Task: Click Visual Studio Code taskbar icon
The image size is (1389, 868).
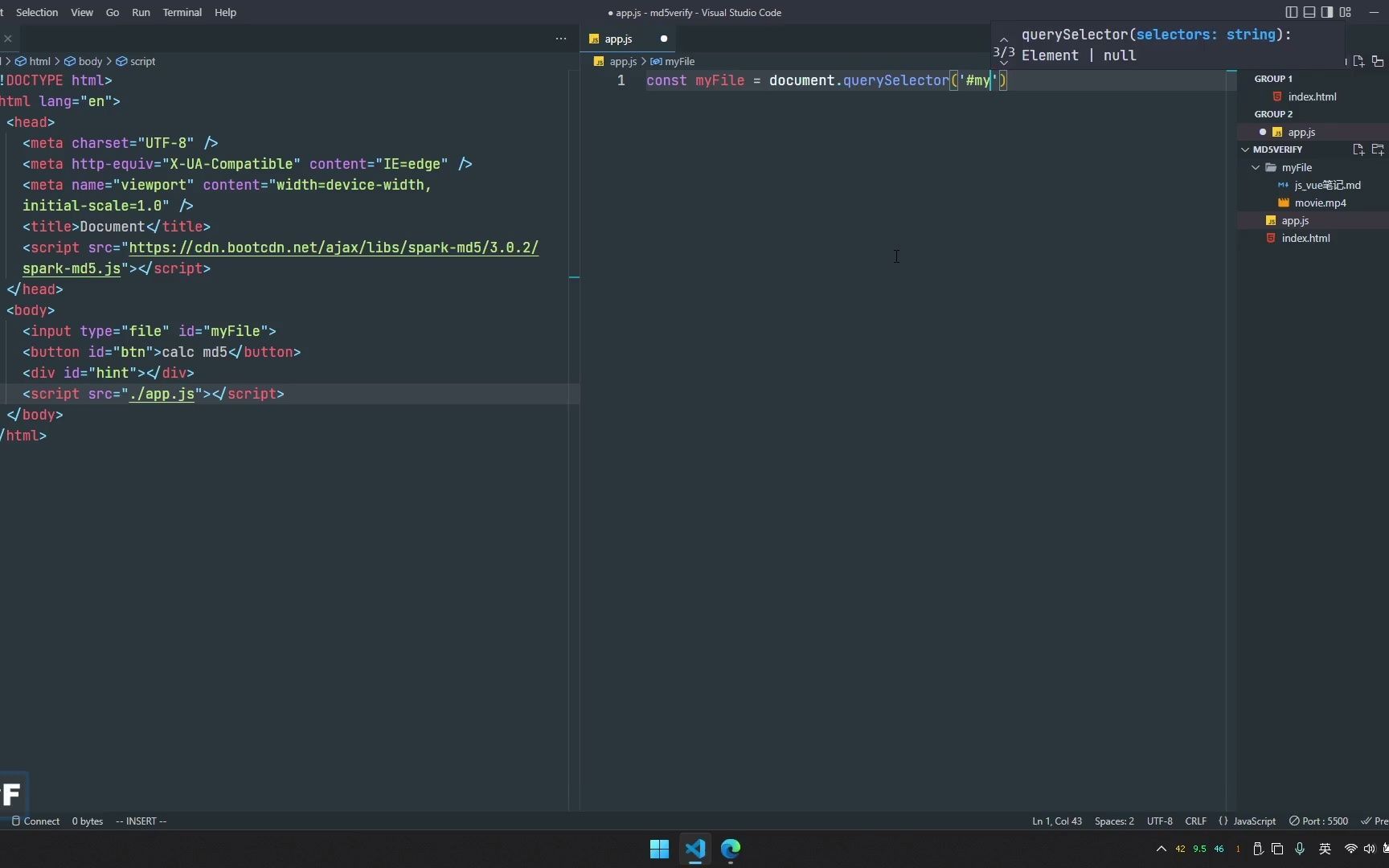Action: point(695,849)
